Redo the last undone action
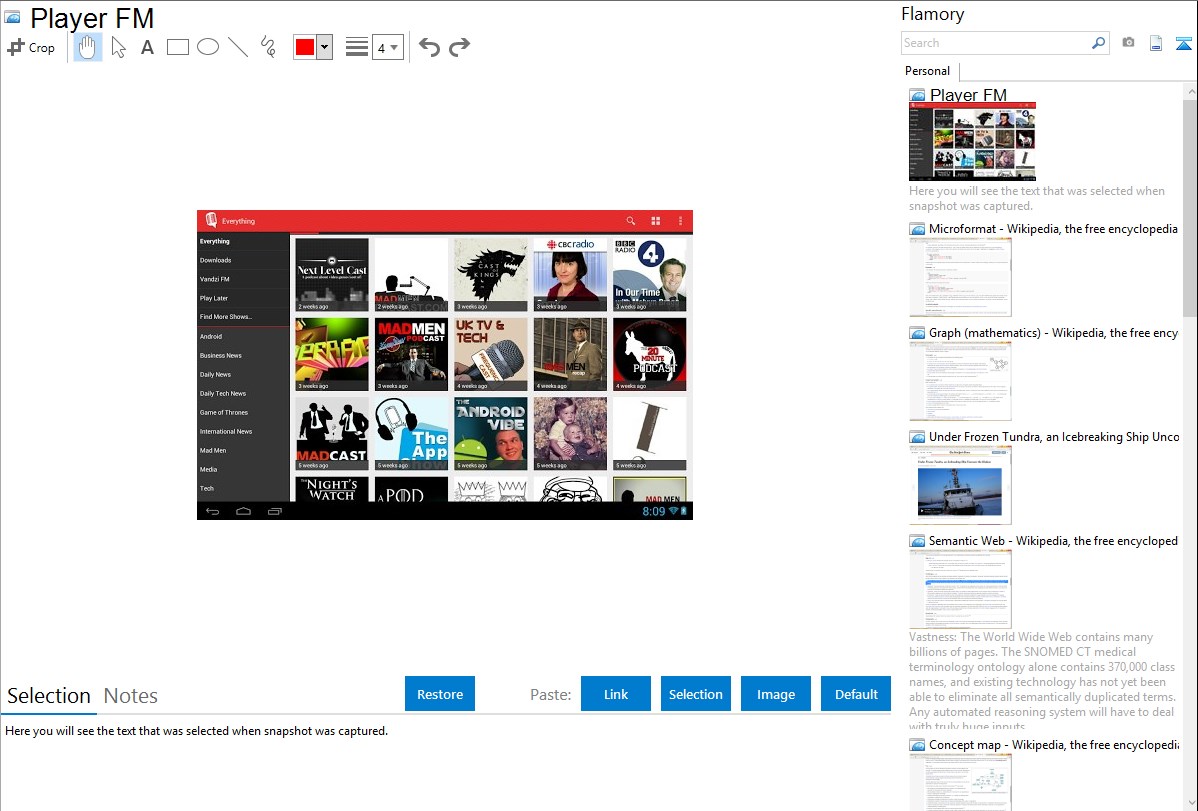Image resolution: width=1198 pixels, height=811 pixels. pos(459,47)
